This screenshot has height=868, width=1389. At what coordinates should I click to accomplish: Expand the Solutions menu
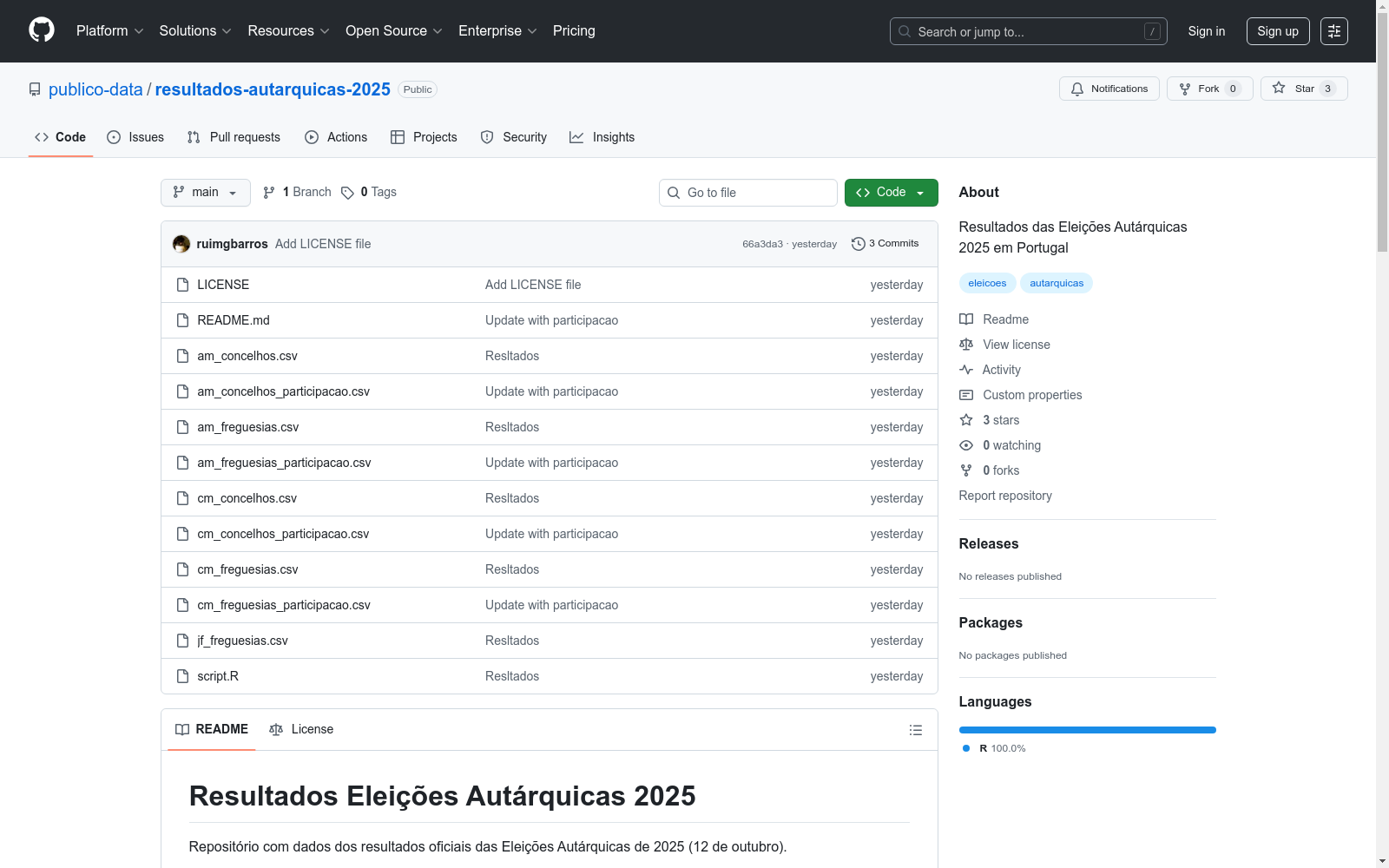pos(195,31)
